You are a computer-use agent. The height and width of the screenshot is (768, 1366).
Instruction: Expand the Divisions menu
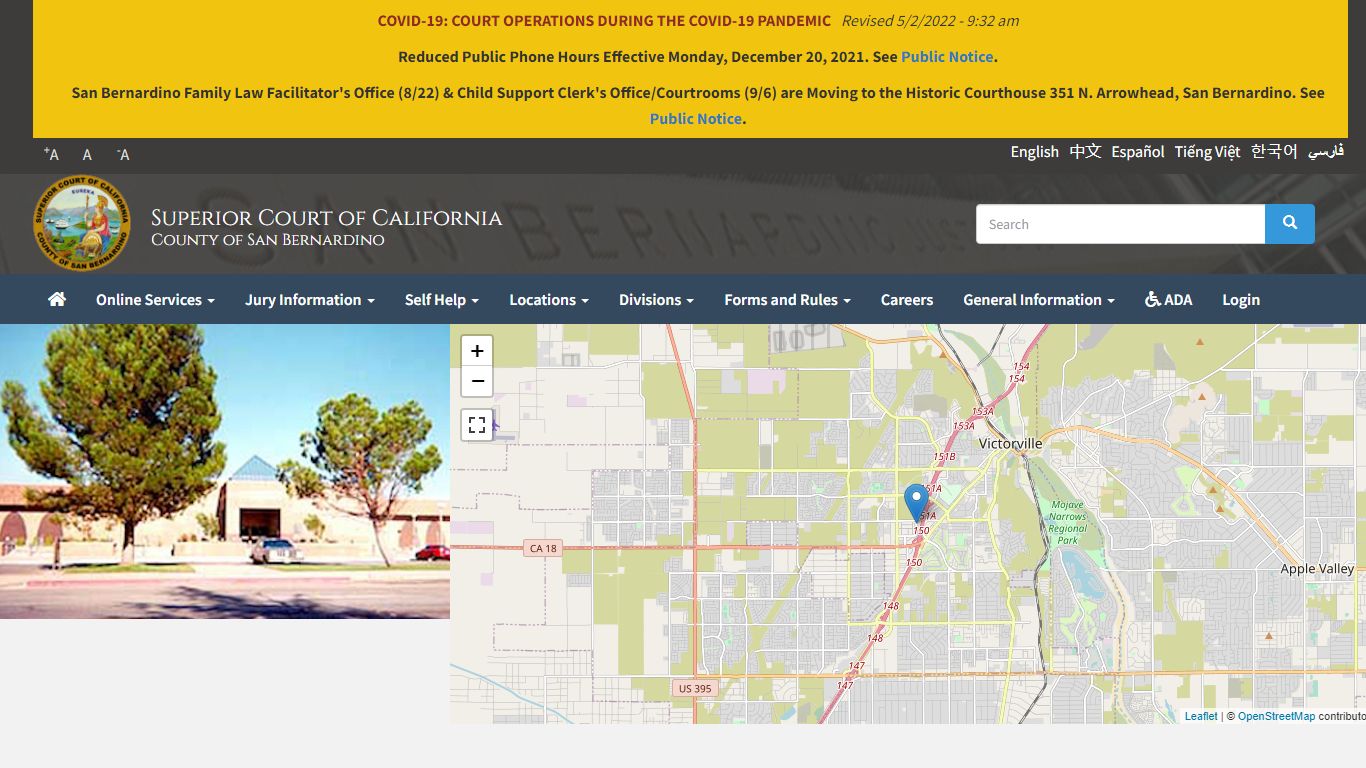(656, 300)
